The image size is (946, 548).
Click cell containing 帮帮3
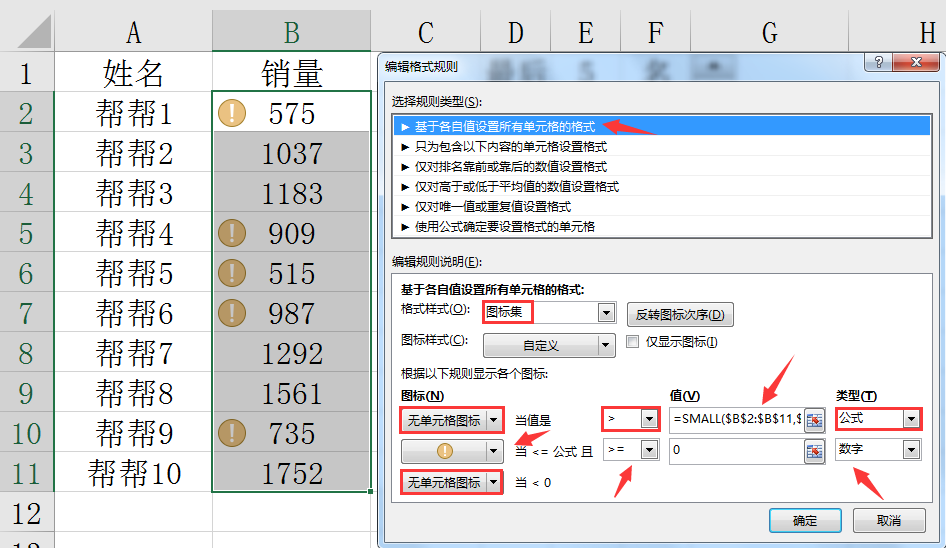coord(133,193)
